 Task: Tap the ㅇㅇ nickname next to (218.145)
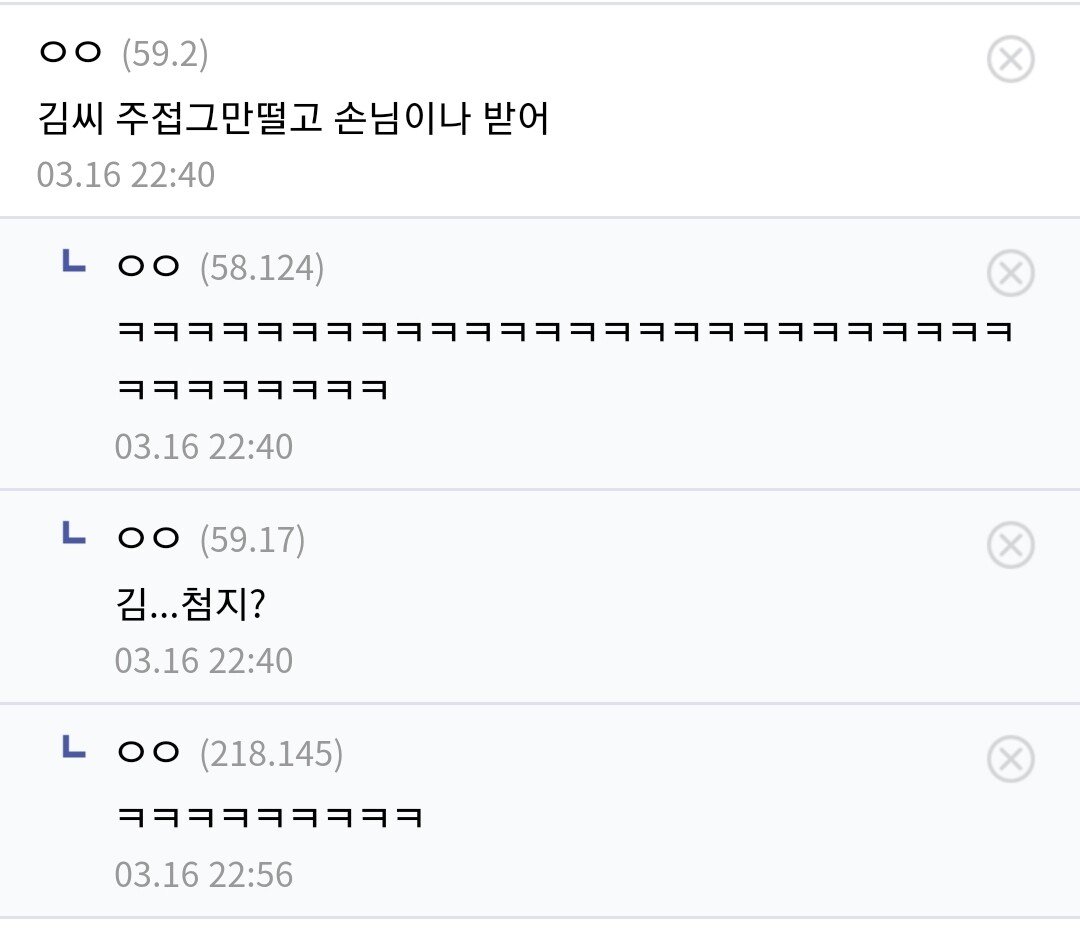[148, 754]
